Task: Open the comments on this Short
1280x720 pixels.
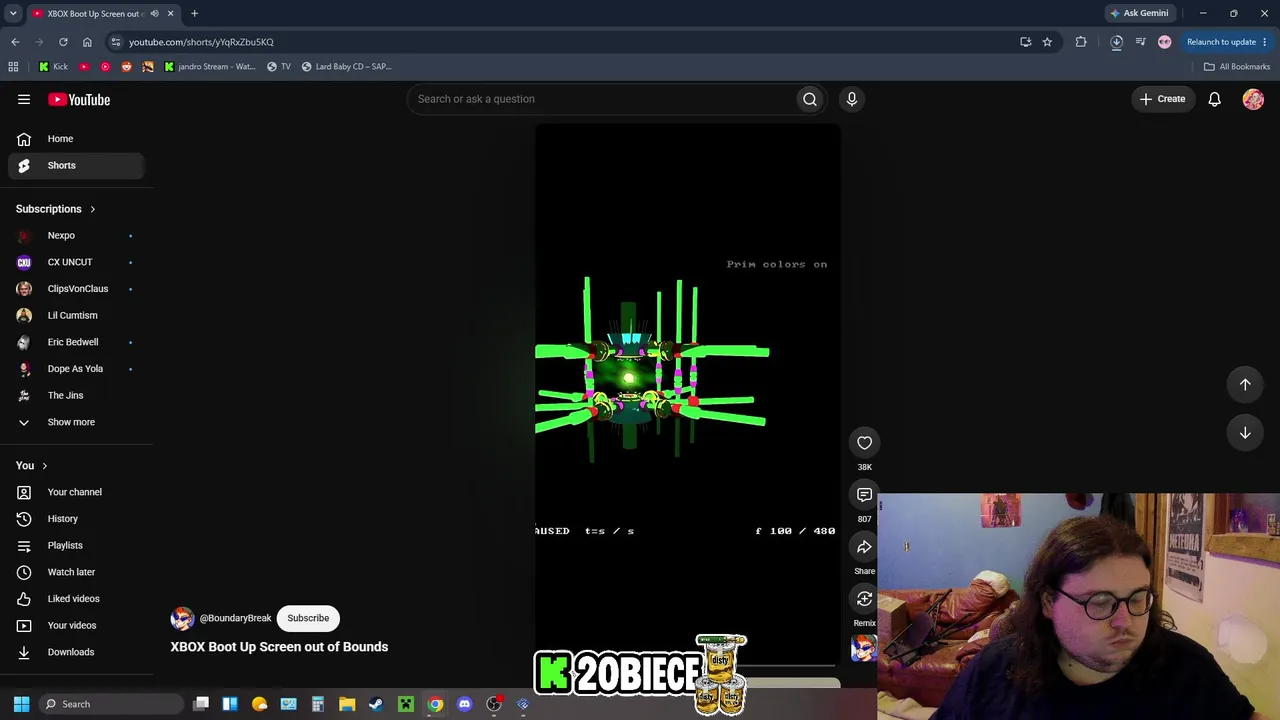Action: click(x=864, y=495)
